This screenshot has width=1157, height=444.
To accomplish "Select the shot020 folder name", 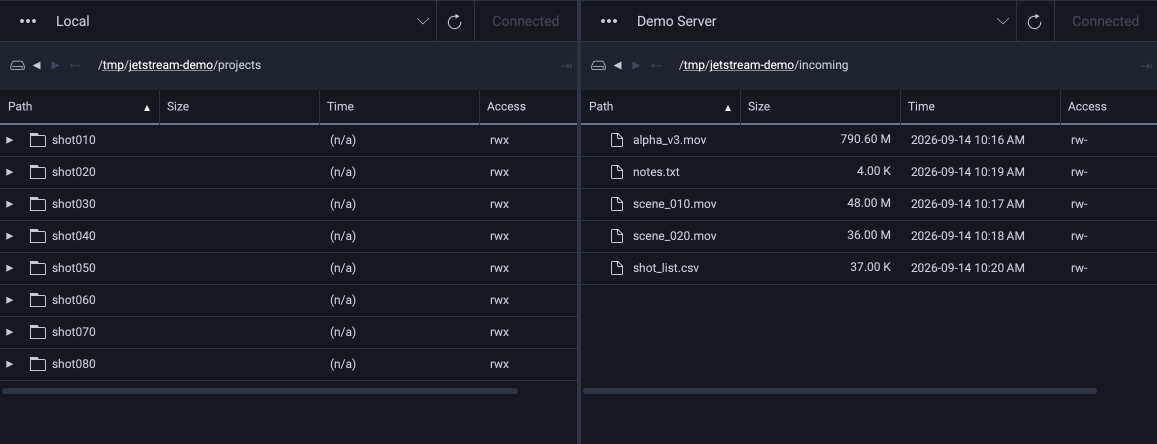I will point(73,172).
